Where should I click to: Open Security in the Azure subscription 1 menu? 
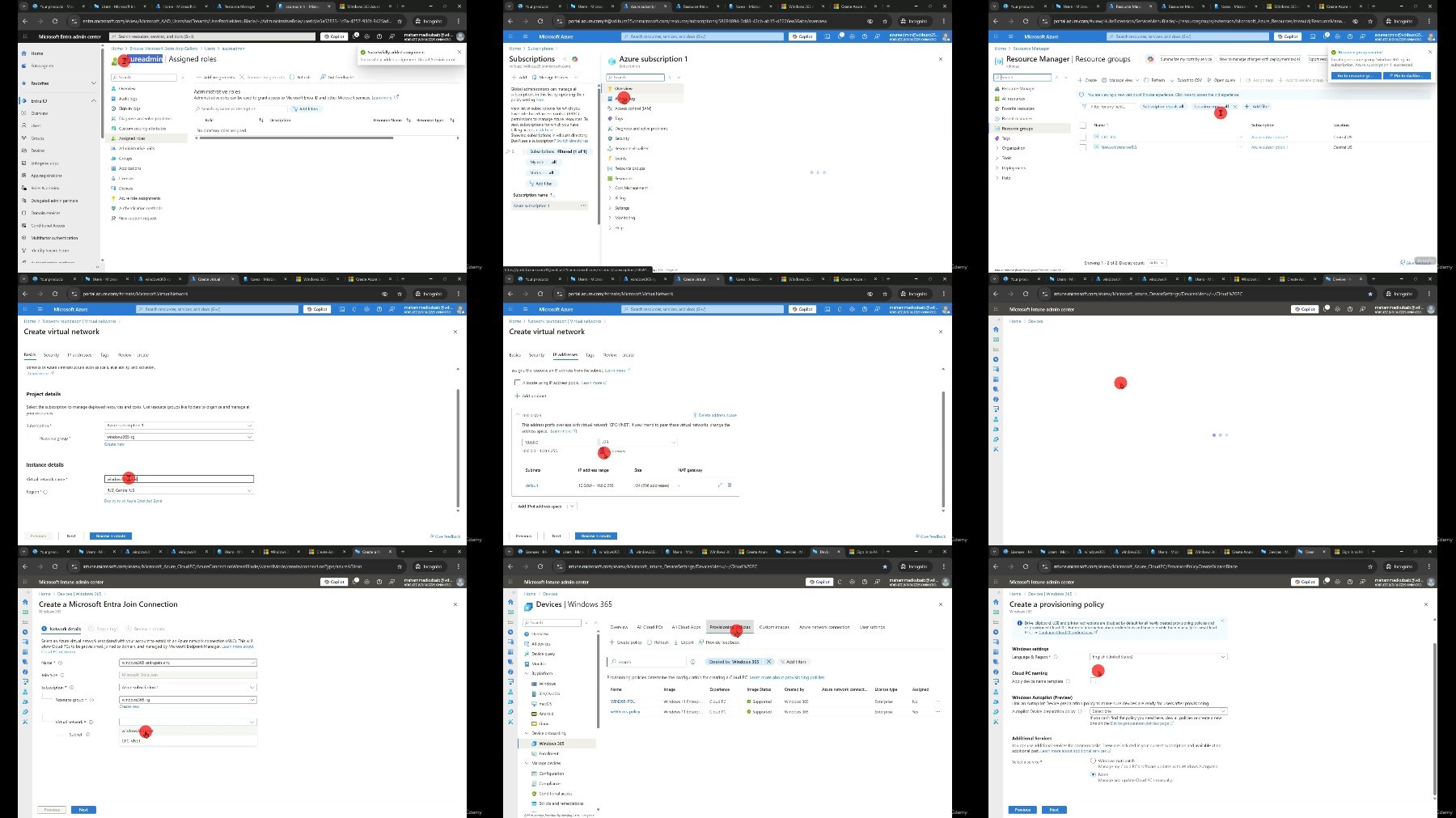(x=621, y=138)
